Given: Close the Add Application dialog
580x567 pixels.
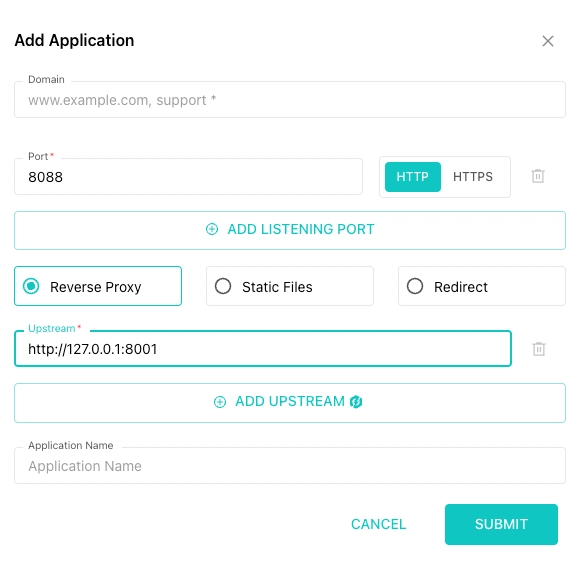Looking at the screenshot, I should click(548, 41).
